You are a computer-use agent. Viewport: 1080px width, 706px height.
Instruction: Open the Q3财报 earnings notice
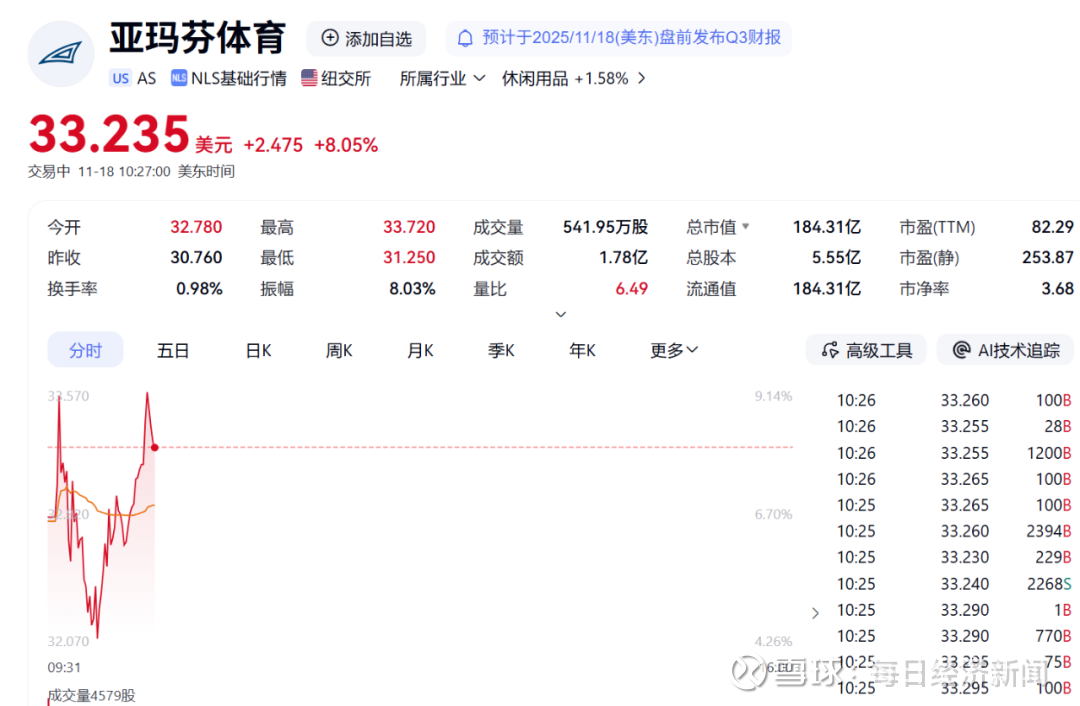619,38
